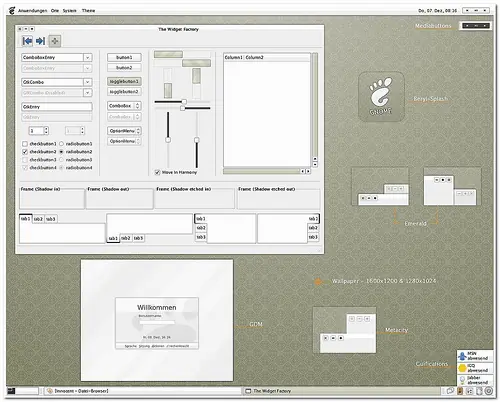The image size is (500, 402).
Task: Click the go-to-first arrow toolbar icon
Action: [x=27, y=41]
